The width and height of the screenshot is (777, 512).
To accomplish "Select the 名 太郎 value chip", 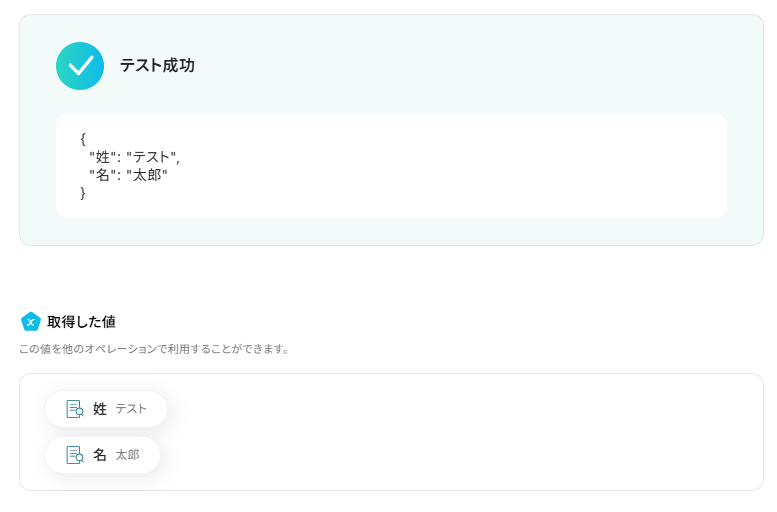I will coord(102,455).
